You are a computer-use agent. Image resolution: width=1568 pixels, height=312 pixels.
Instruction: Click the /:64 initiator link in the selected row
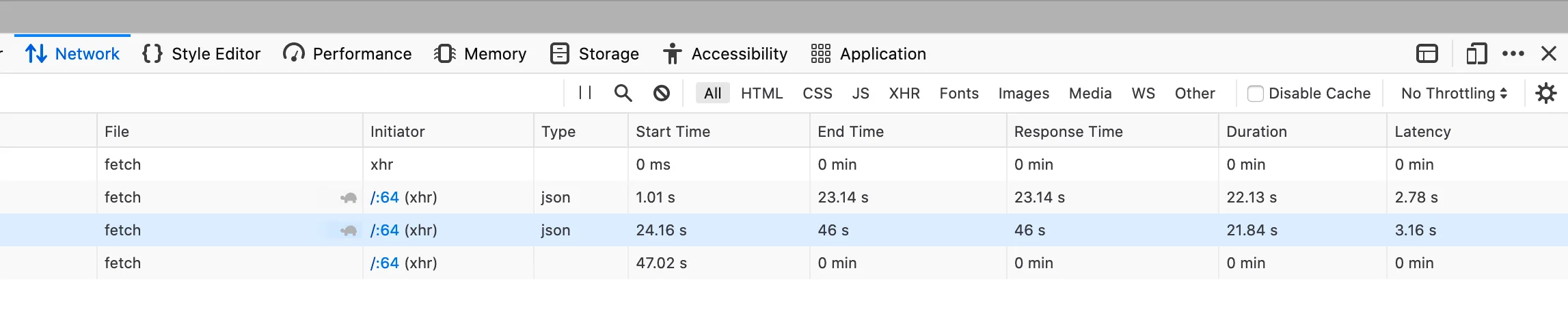(x=384, y=230)
